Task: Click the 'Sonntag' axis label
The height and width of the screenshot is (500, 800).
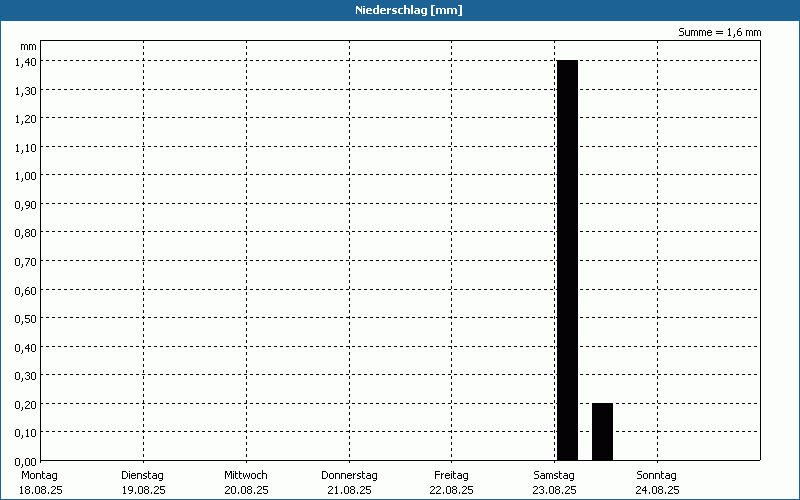Action: (x=656, y=476)
